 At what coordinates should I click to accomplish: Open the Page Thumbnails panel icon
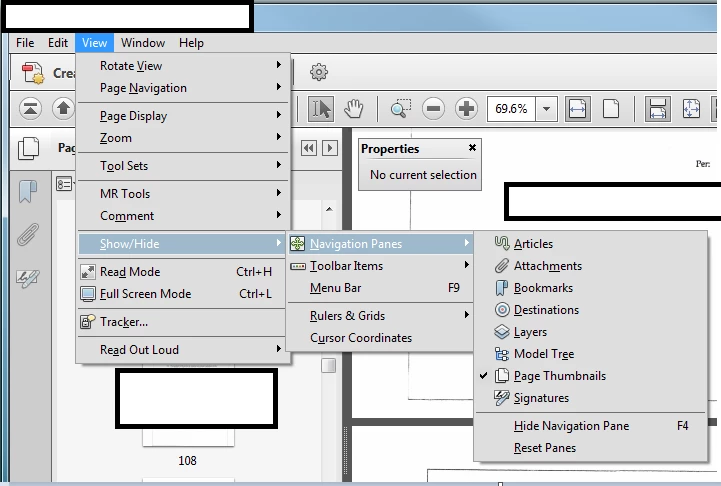click(29, 149)
